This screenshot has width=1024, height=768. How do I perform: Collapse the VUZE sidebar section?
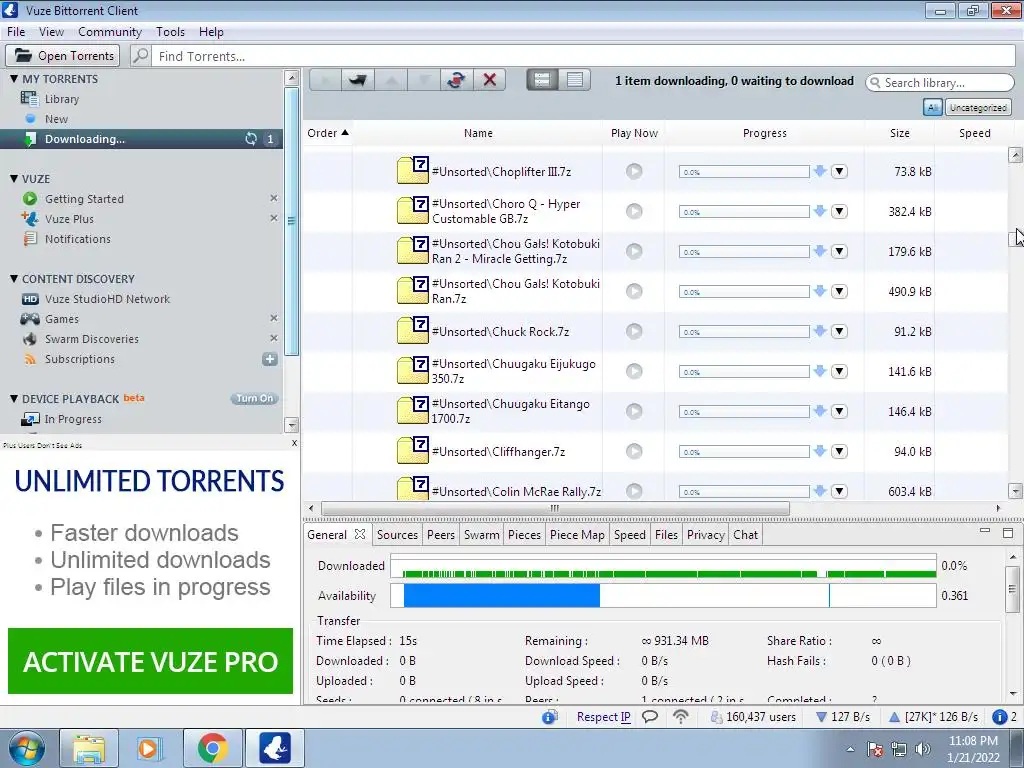point(14,178)
